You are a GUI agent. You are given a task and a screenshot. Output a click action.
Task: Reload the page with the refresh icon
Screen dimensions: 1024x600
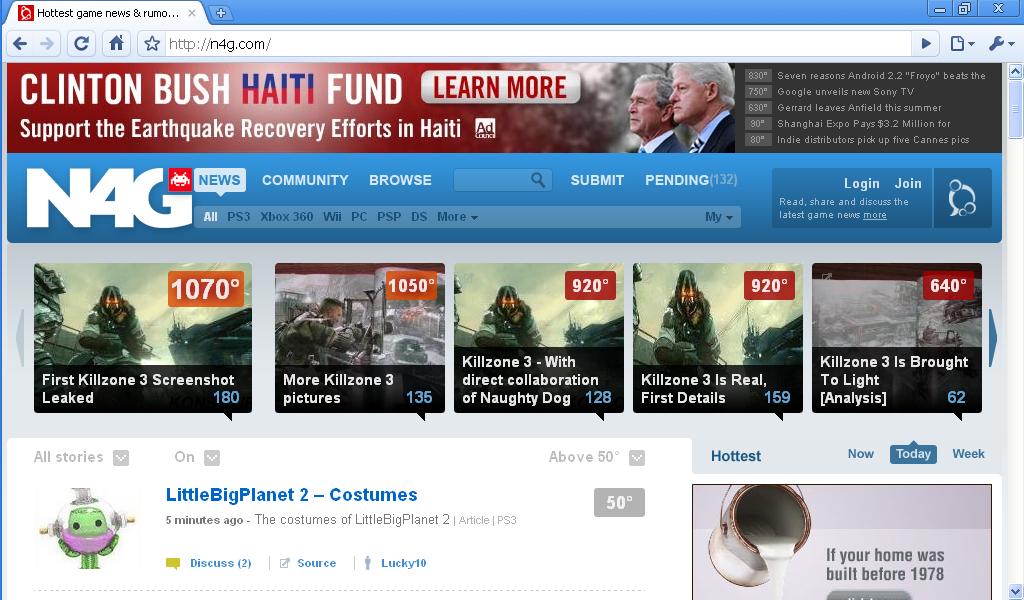[x=82, y=44]
